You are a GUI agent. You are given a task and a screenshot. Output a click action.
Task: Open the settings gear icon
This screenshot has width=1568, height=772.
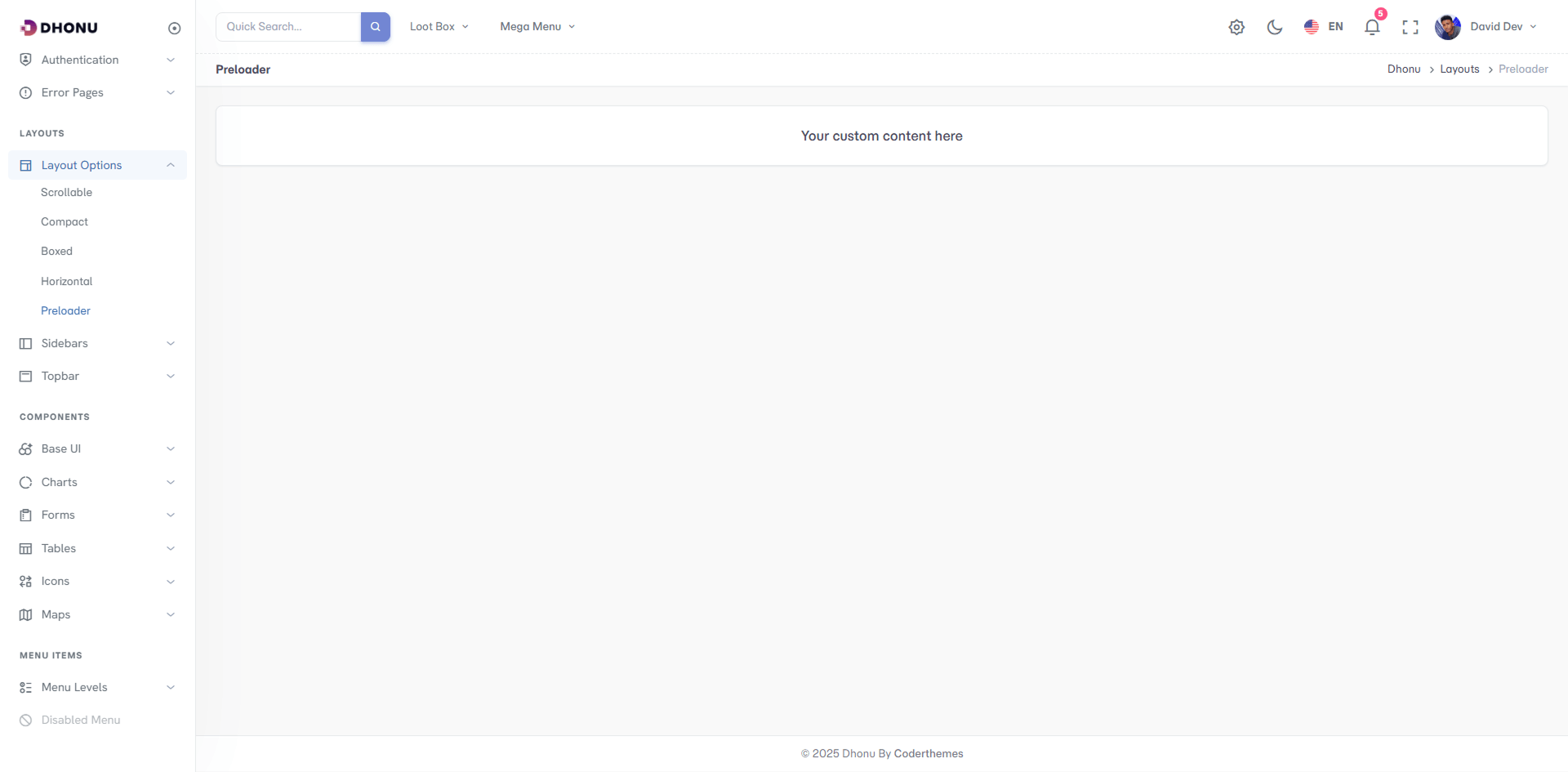(x=1236, y=27)
